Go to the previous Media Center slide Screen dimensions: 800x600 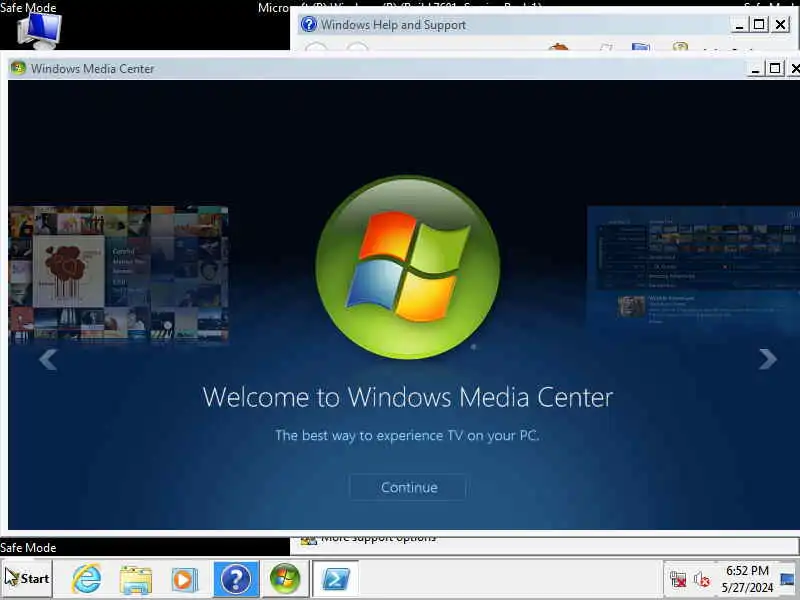[x=48, y=359]
